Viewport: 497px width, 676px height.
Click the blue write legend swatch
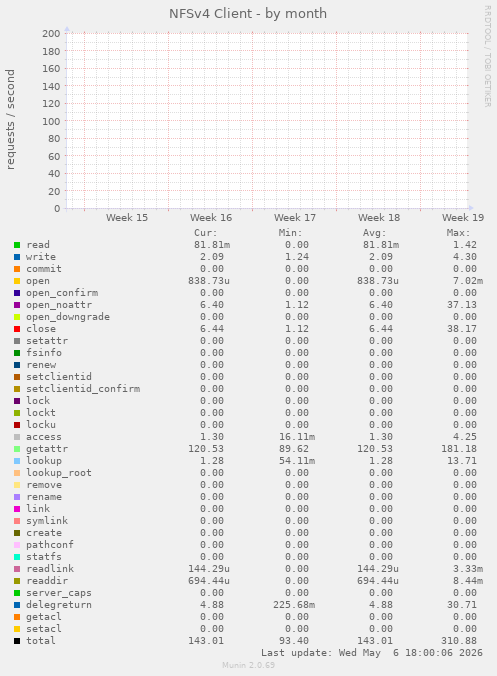[x=17, y=257]
